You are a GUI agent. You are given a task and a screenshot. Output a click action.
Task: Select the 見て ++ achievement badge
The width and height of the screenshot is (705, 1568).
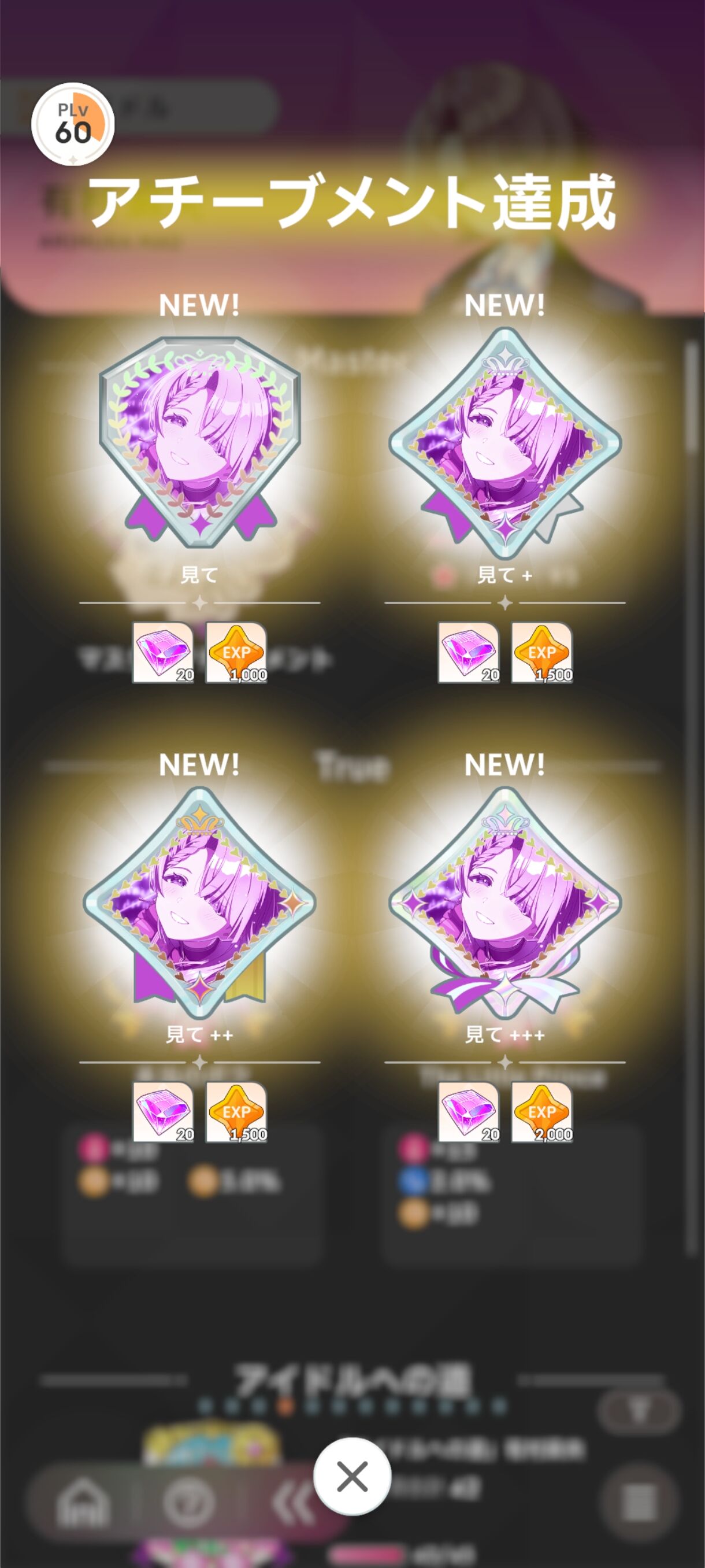[x=199, y=903]
